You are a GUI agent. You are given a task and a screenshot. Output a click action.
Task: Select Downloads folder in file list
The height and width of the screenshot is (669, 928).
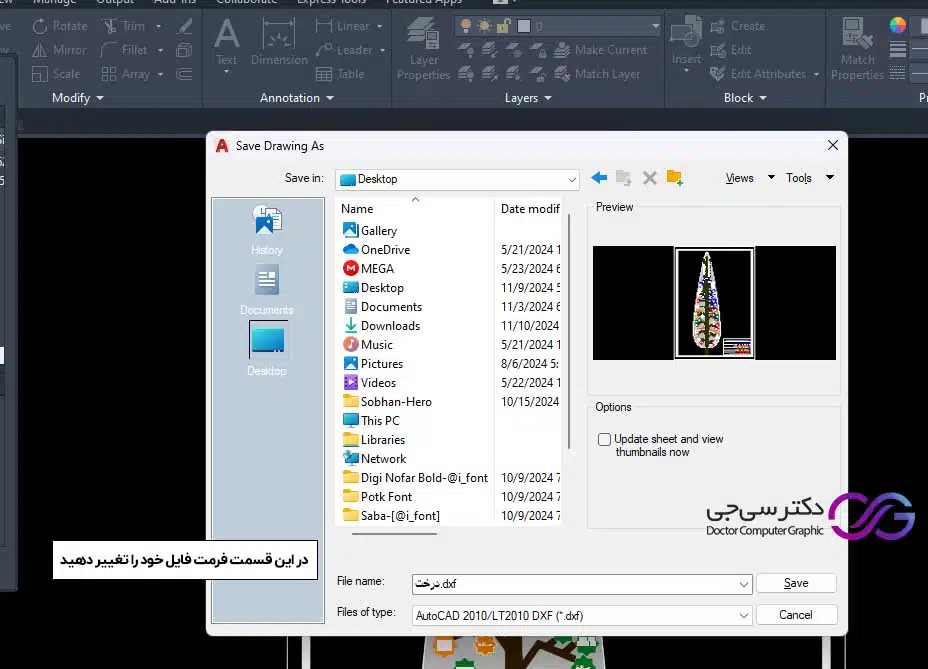pos(381,326)
